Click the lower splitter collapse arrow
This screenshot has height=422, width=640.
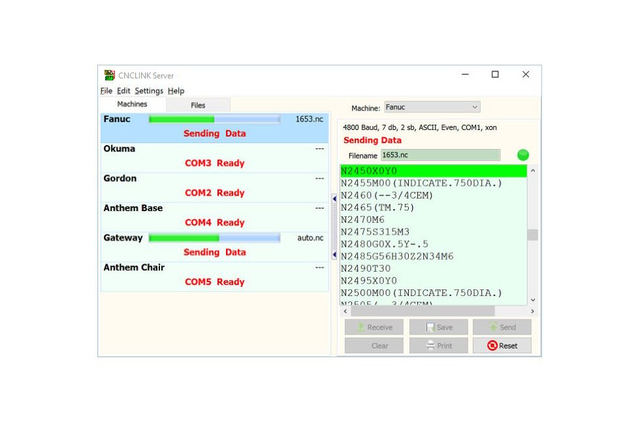click(334, 255)
